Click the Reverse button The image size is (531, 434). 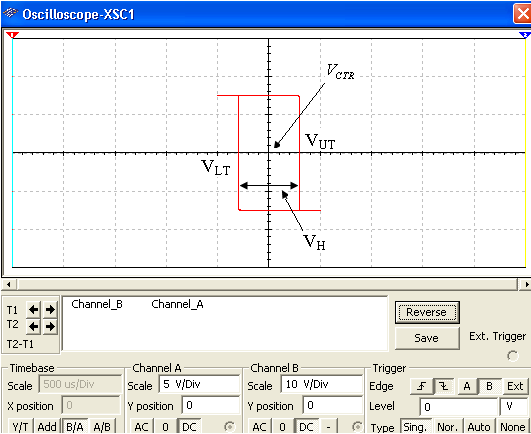point(427,312)
